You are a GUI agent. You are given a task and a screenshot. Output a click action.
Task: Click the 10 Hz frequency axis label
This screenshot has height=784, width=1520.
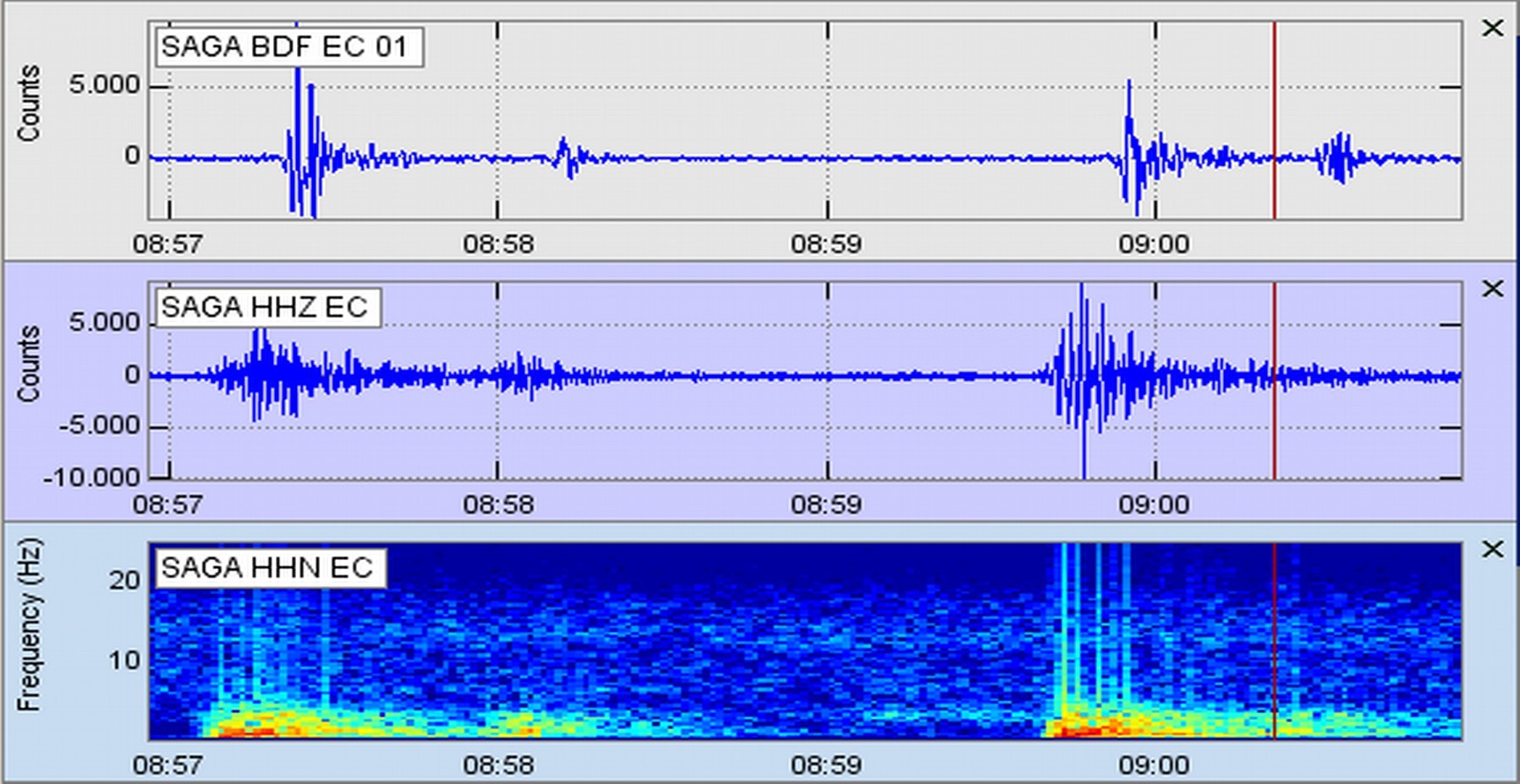click(124, 661)
